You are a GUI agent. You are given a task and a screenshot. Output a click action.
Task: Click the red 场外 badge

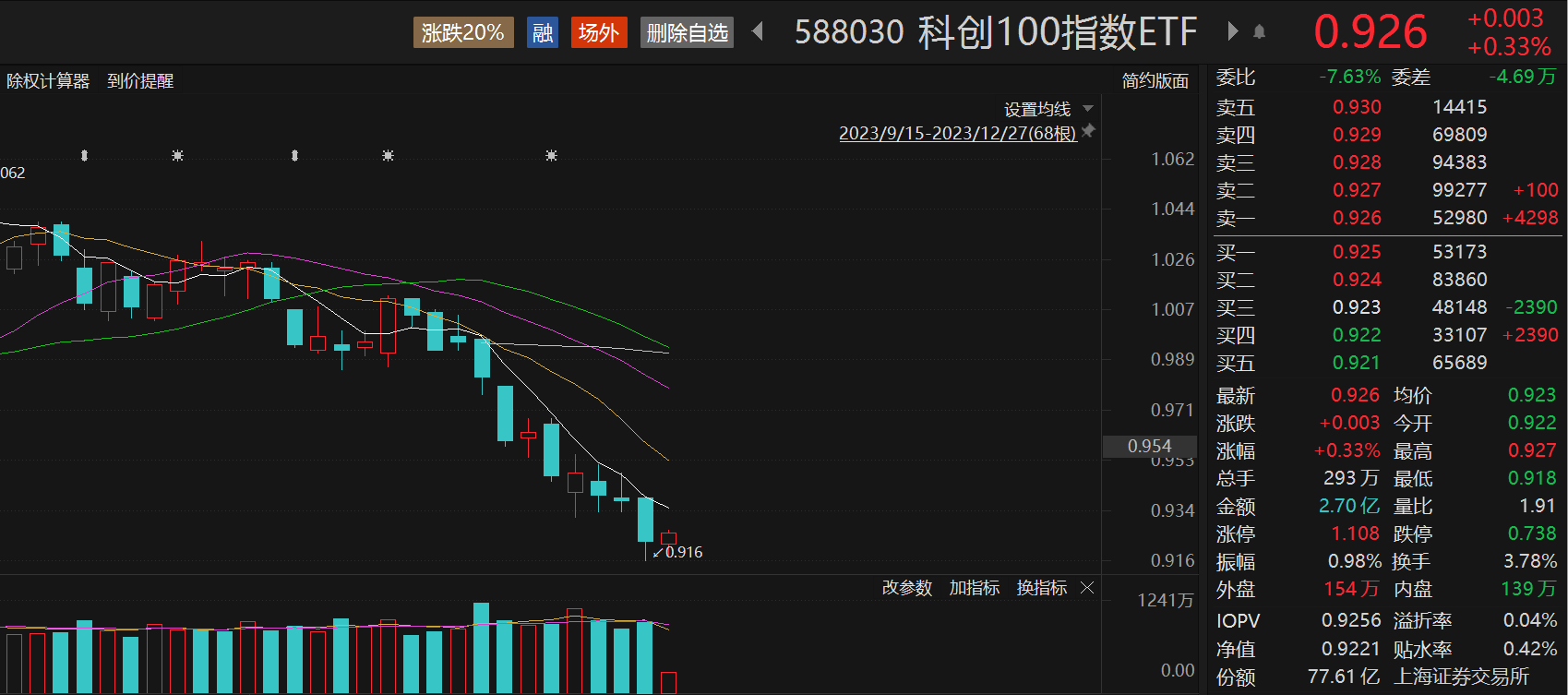598,33
